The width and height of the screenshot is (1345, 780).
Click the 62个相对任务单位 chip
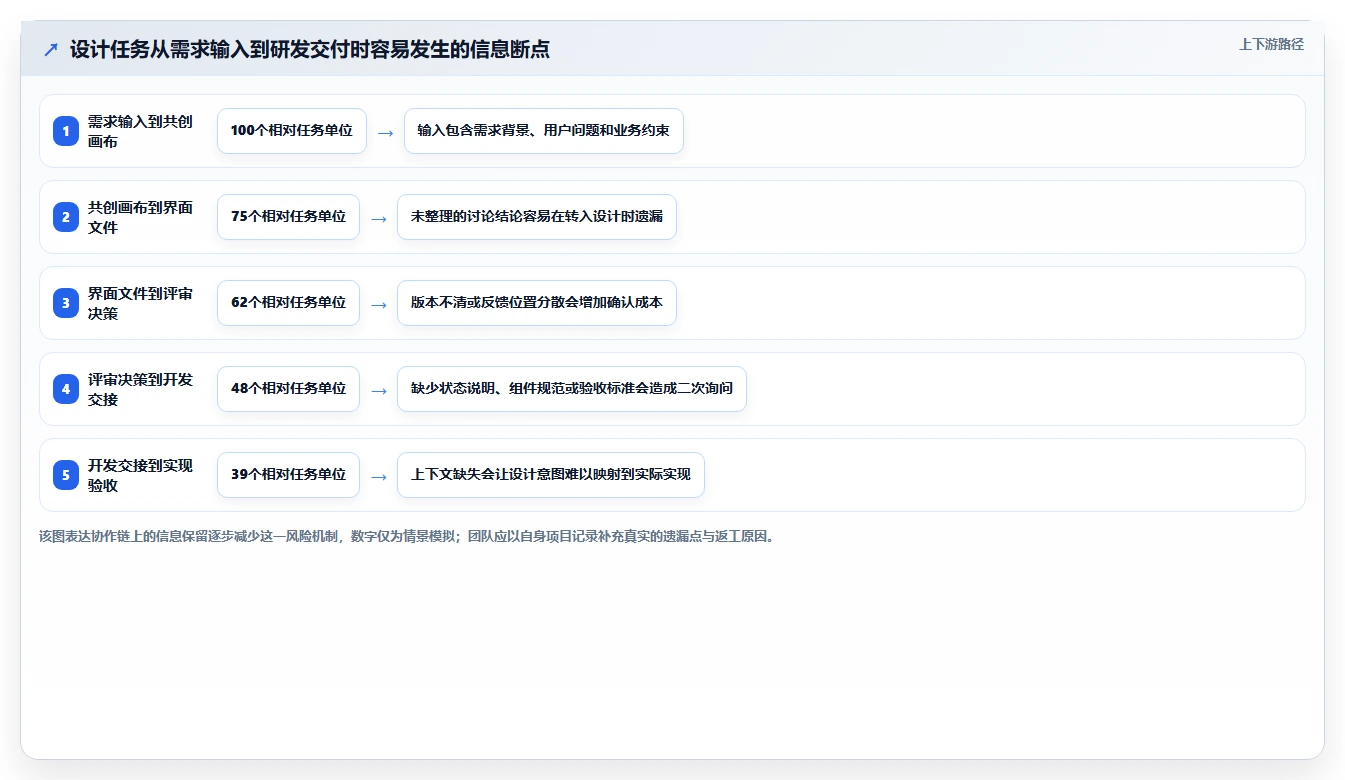[x=288, y=303]
